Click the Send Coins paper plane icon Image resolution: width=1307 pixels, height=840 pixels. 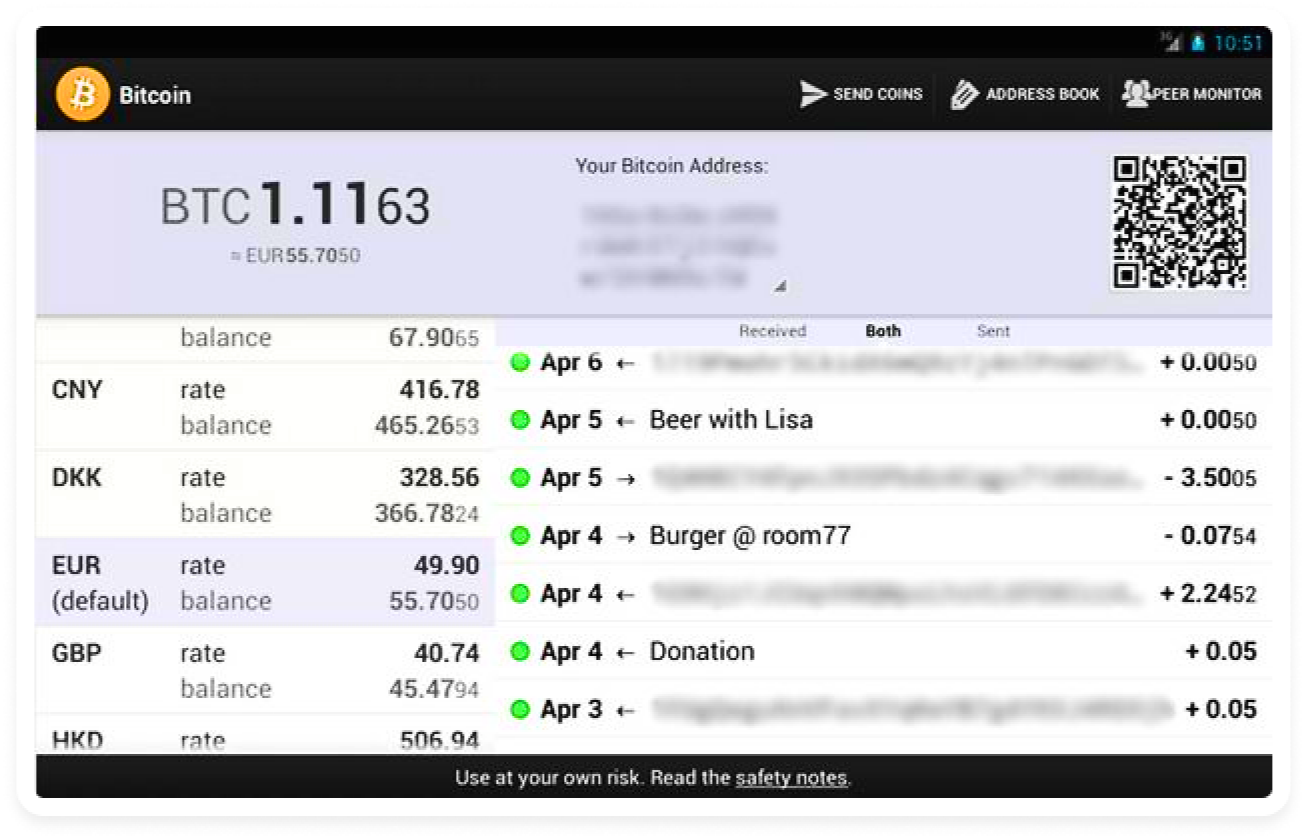[813, 95]
